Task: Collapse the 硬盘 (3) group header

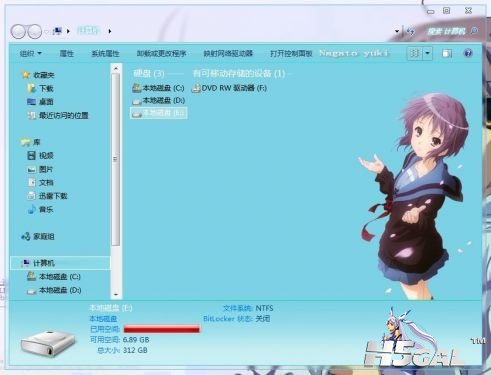Action: click(149, 73)
